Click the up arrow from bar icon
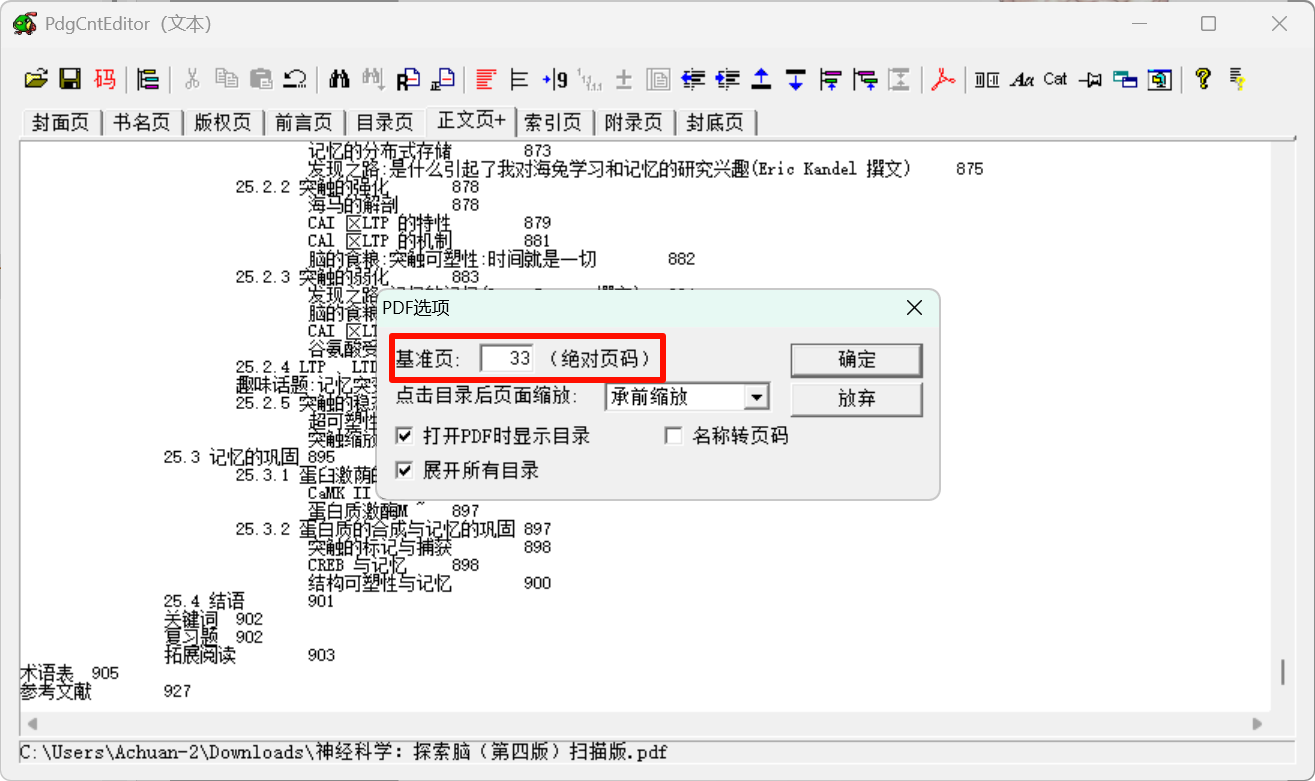Screen dimensions: 1315x781 coord(761,79)
